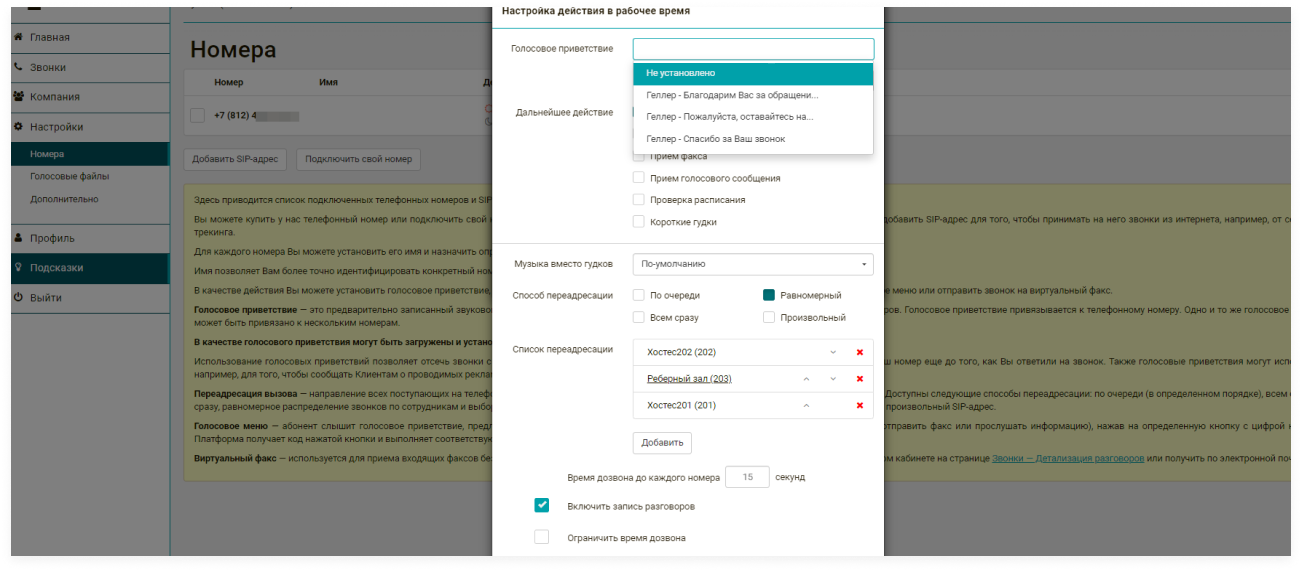Click the power icon beside Выйти
This screenshot has width=1302, height=571.
tap(18, 297)
